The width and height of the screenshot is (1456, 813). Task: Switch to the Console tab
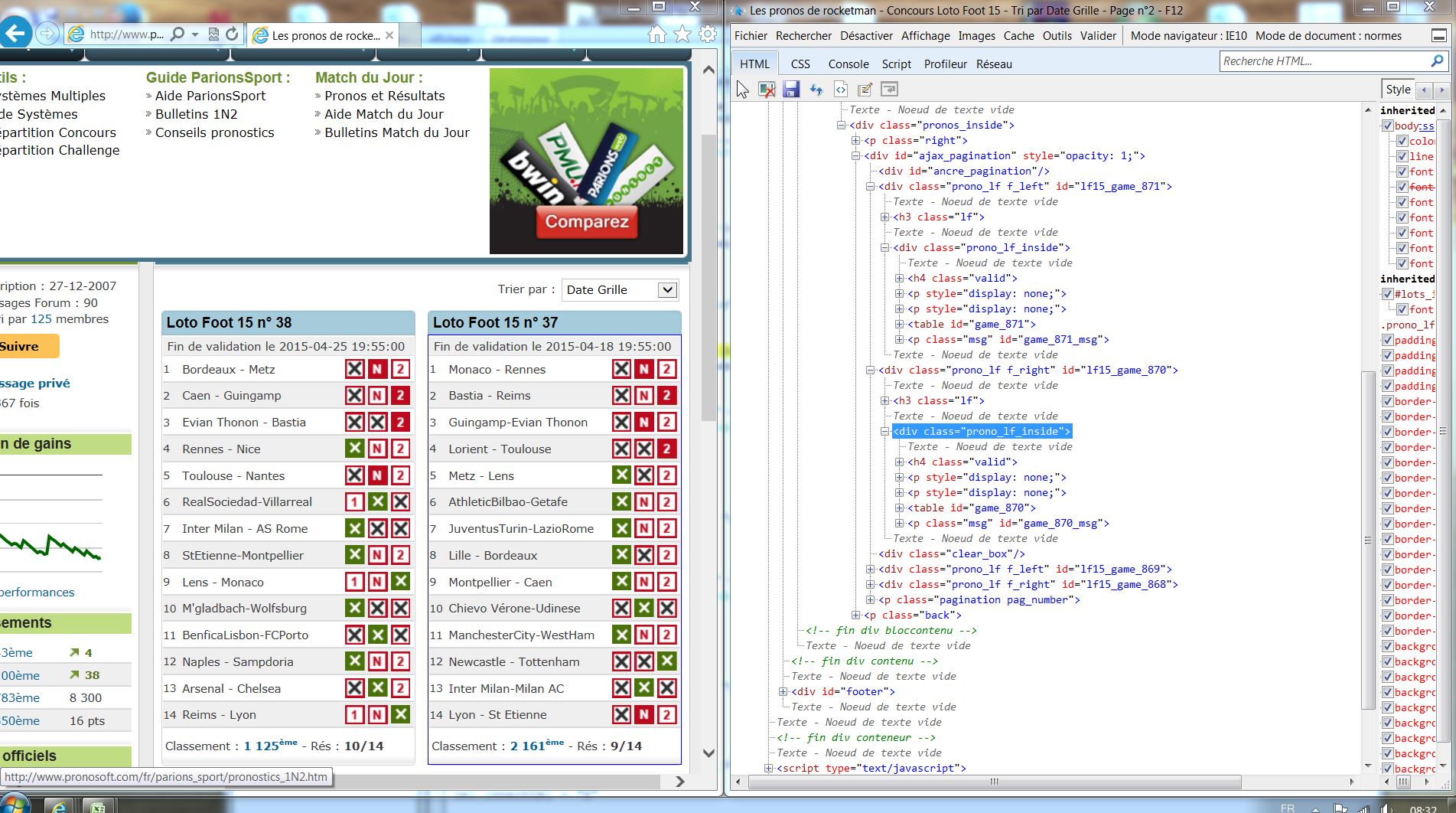[x=849, y=64]
